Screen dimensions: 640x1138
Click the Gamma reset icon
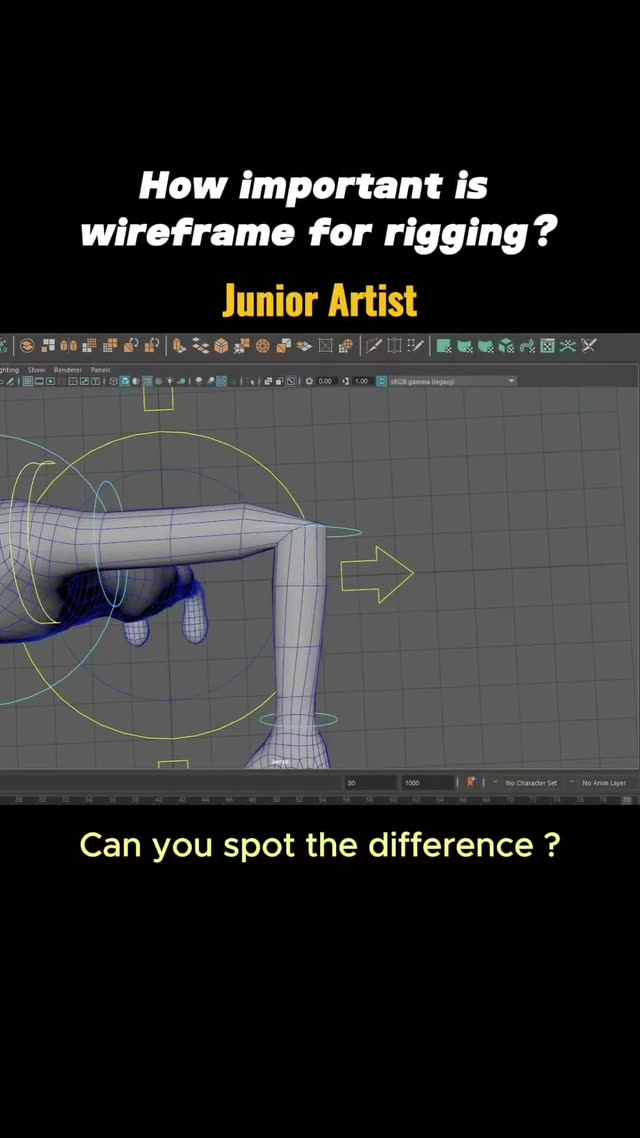(x=346, y=381)
